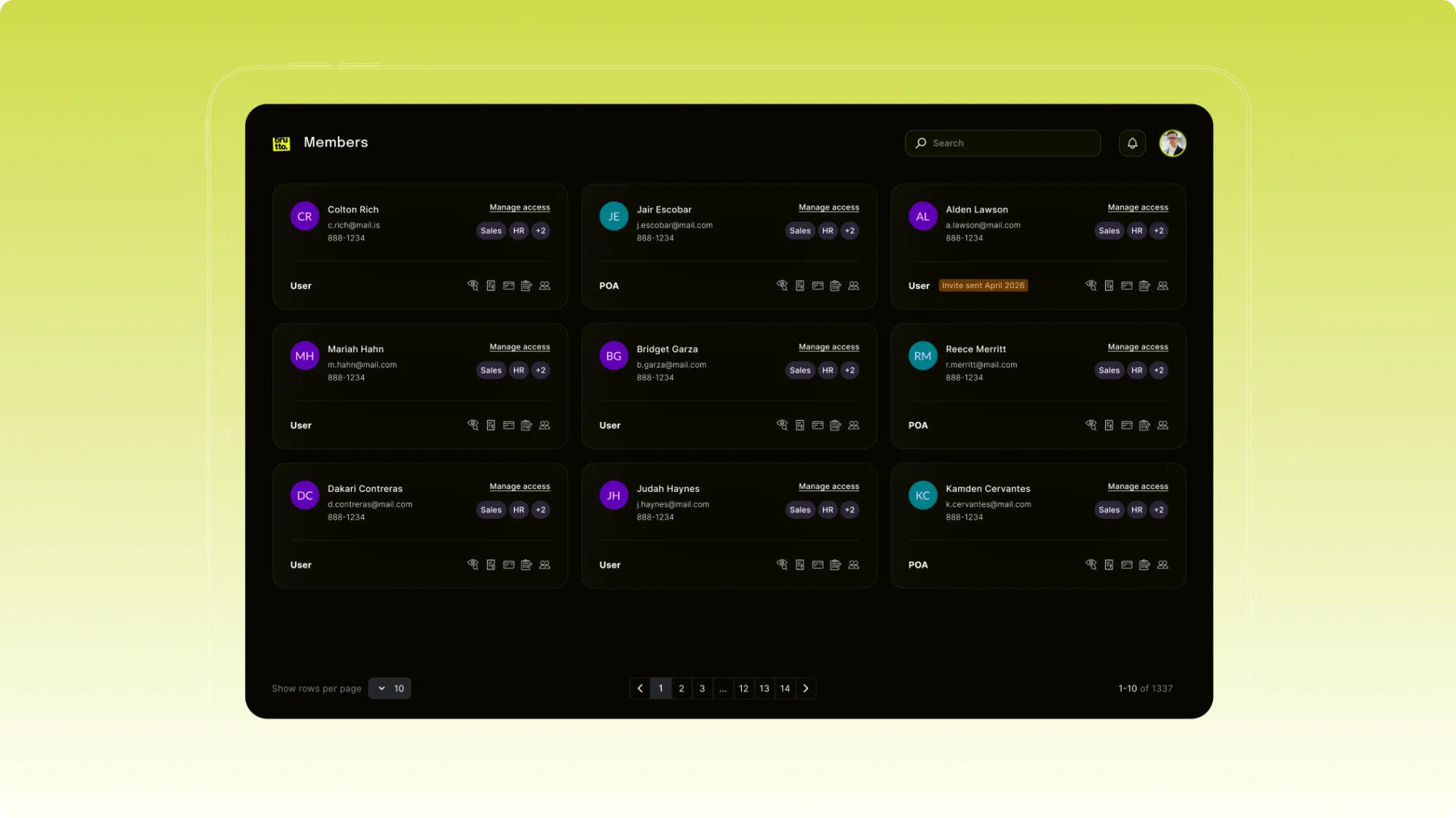Viewport: 1456px width, 818px height.
Task: Open Manage access for Colton Rich
Action: (520, 207)
